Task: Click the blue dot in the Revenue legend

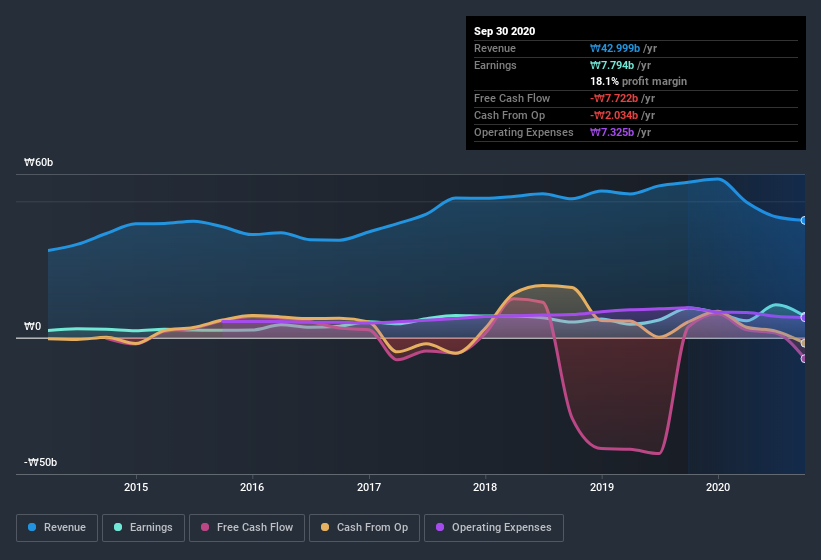Action: (x=33, y=527)
